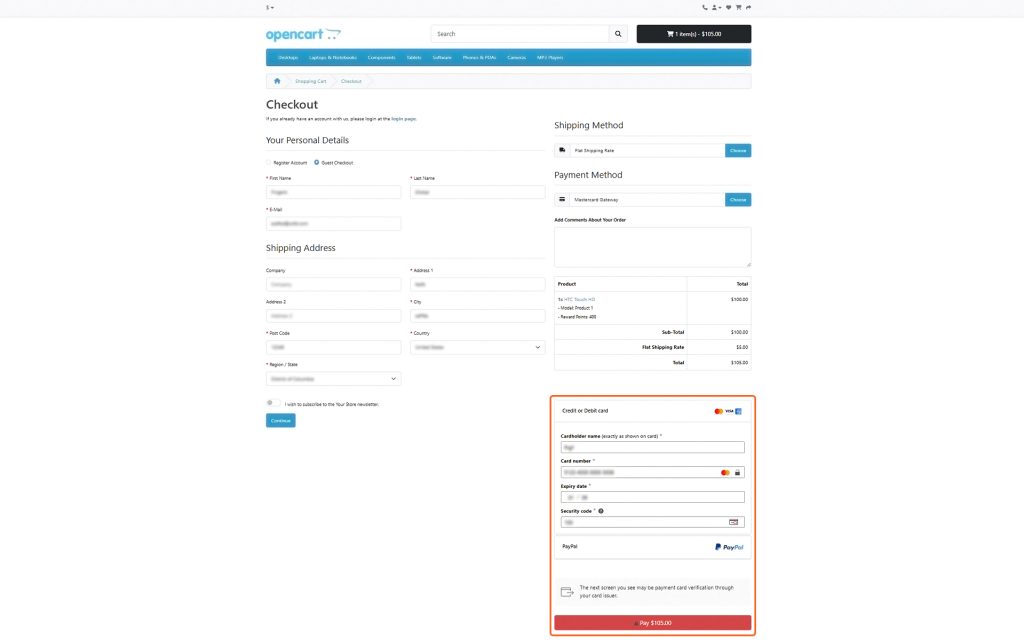Image resolution: width=1024 pixels, height=640 pixels.
Task: Click the card verification illustration icon
Action: (x=566, y=590)
